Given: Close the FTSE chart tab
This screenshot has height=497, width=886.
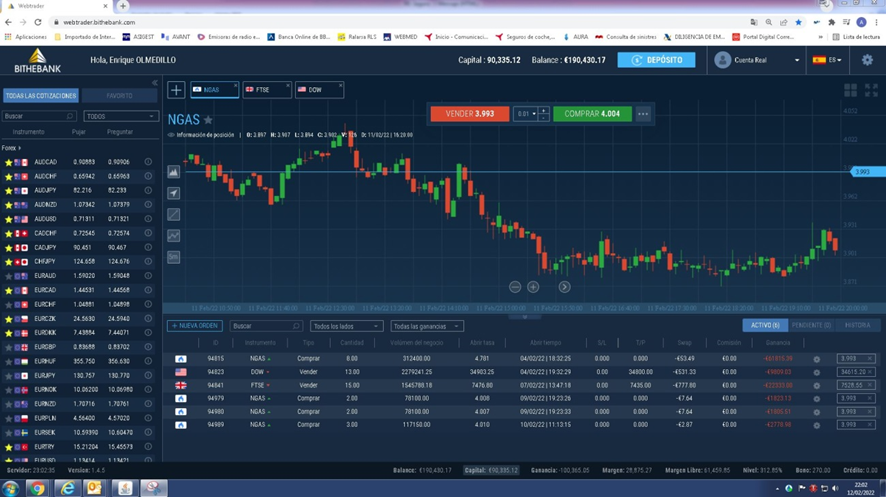Looking at the screenshot, I should click(x=288, y=86).
